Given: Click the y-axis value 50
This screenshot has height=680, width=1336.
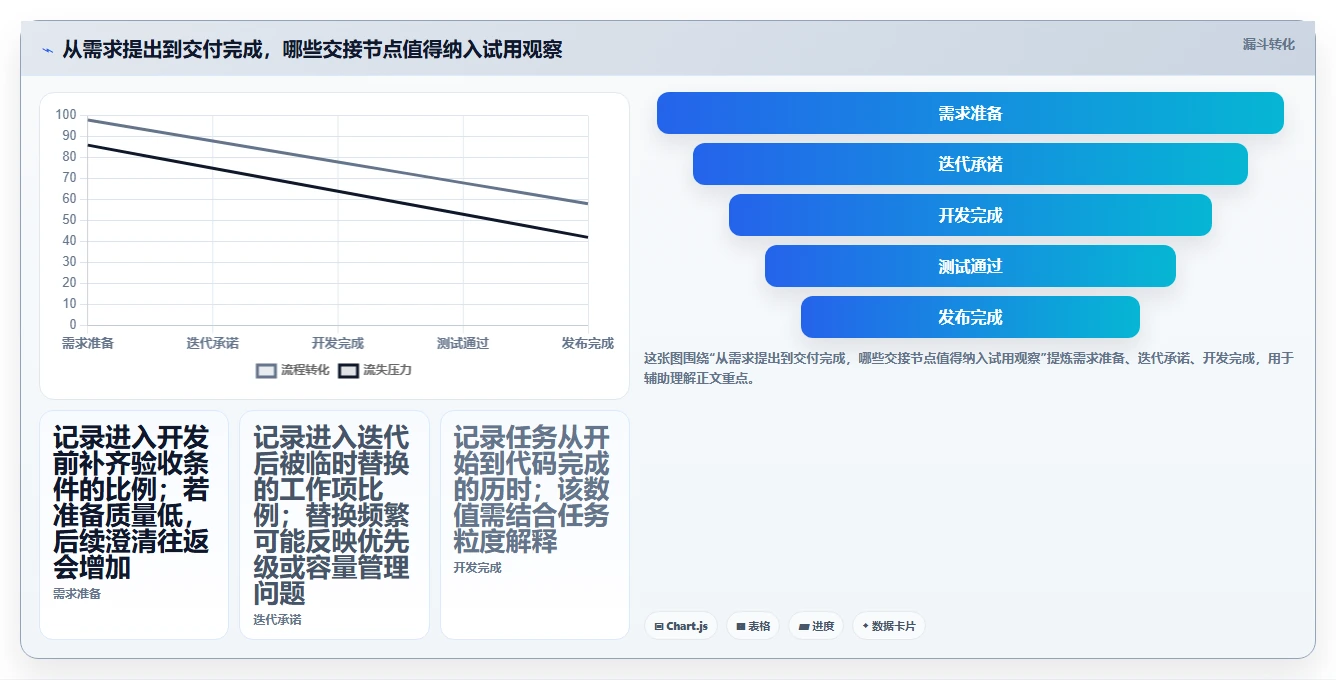Looking at the screenshot, I should click(69, 220).
